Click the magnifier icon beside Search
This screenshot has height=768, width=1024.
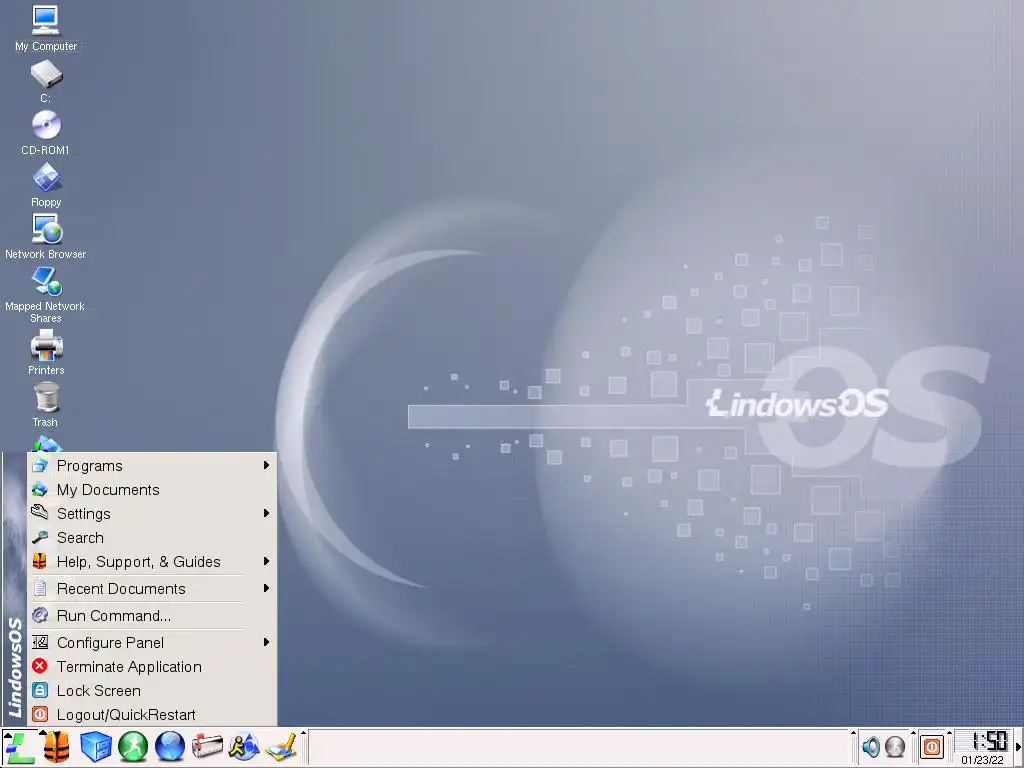[x=40, y=537]
